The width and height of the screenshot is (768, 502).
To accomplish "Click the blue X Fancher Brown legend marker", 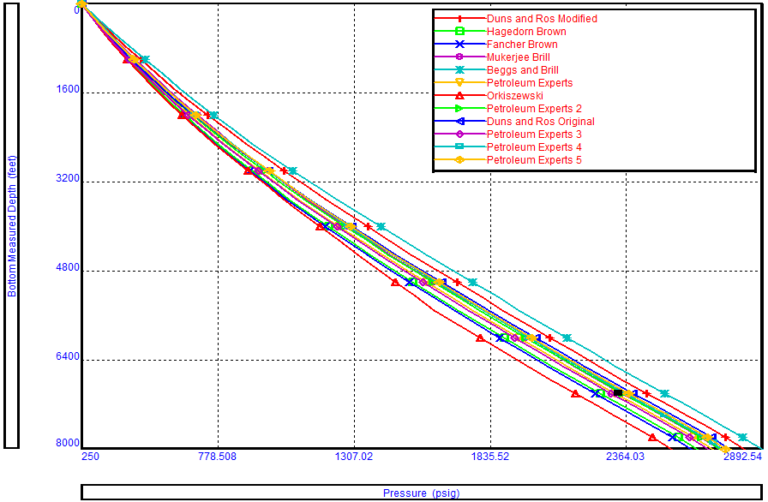I will point(459,45).
